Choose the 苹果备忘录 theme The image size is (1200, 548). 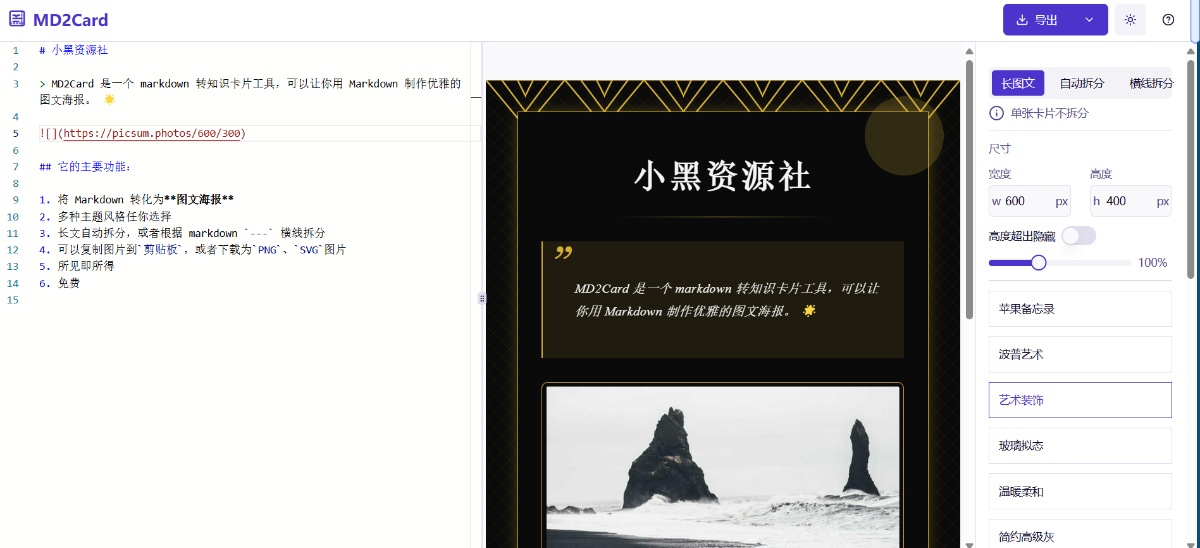(x=1080, y=309)
